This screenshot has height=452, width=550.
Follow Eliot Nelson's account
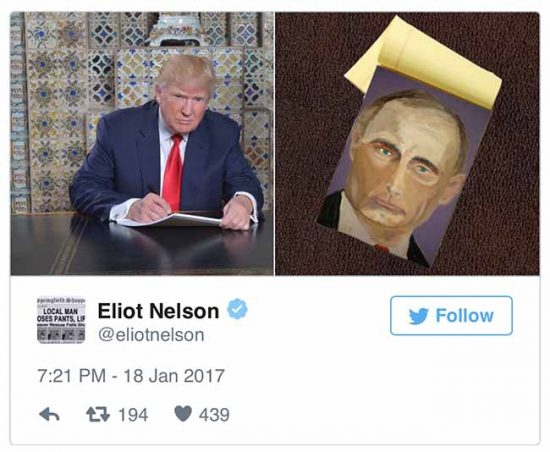click(451, 315)
